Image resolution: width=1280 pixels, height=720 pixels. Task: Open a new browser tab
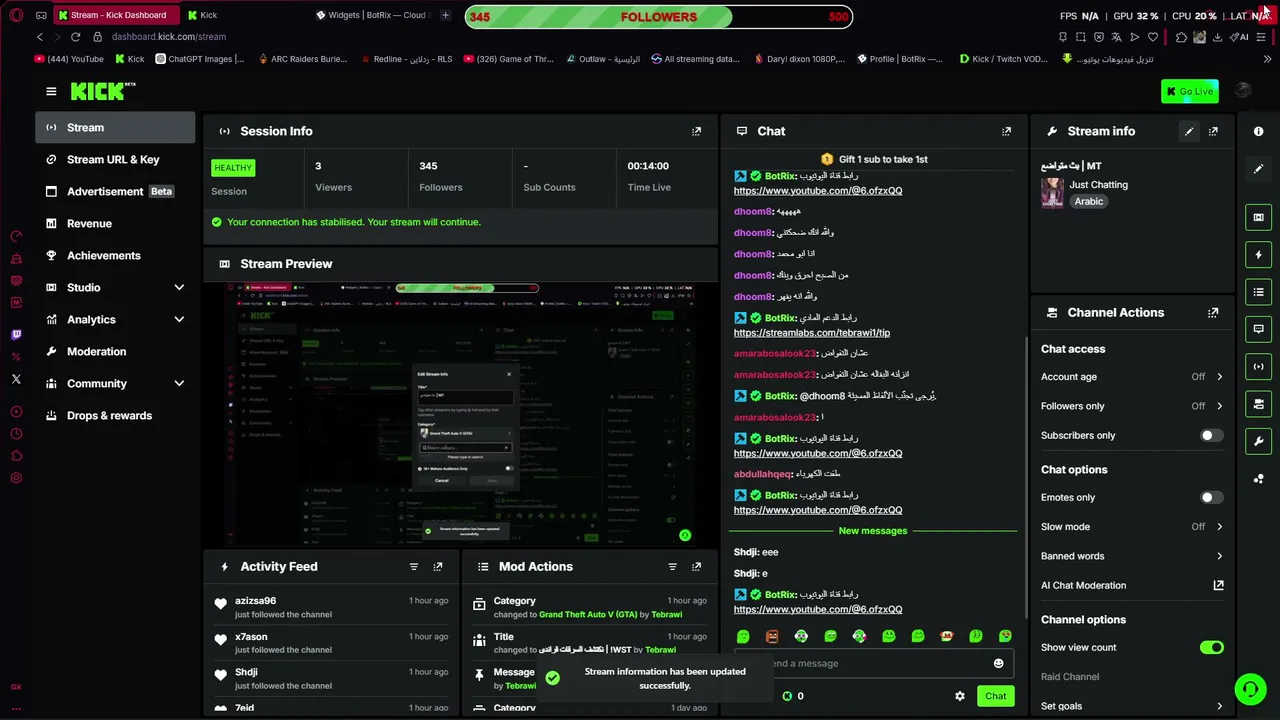tap(445, 15)
